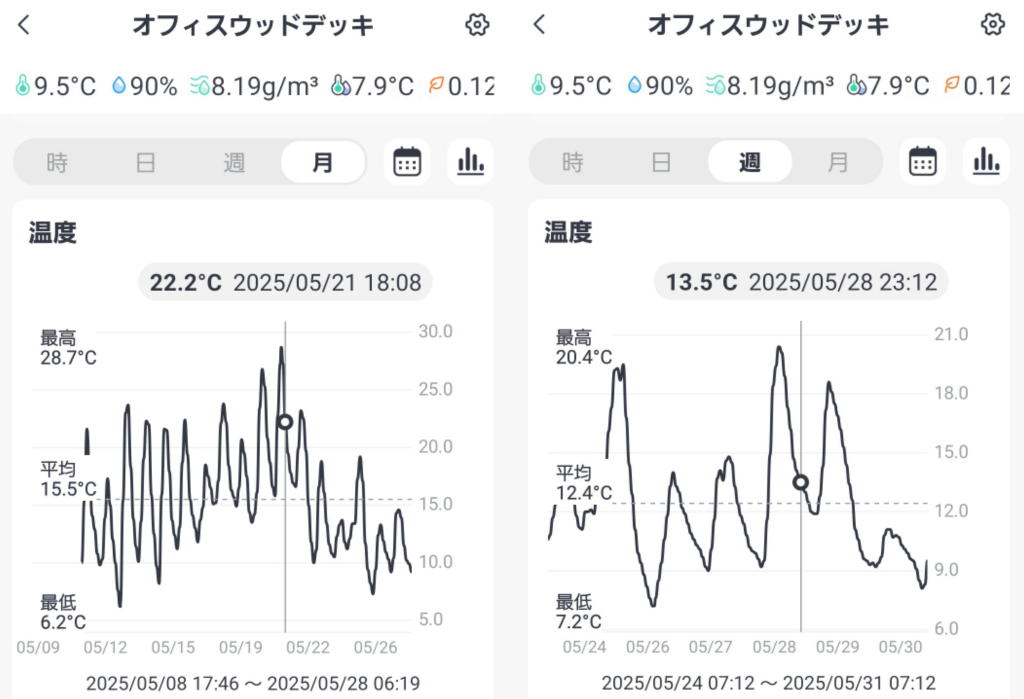1024x699 pixels.
Task: Open calendar date picker in left panel
Action: point(407,162)
